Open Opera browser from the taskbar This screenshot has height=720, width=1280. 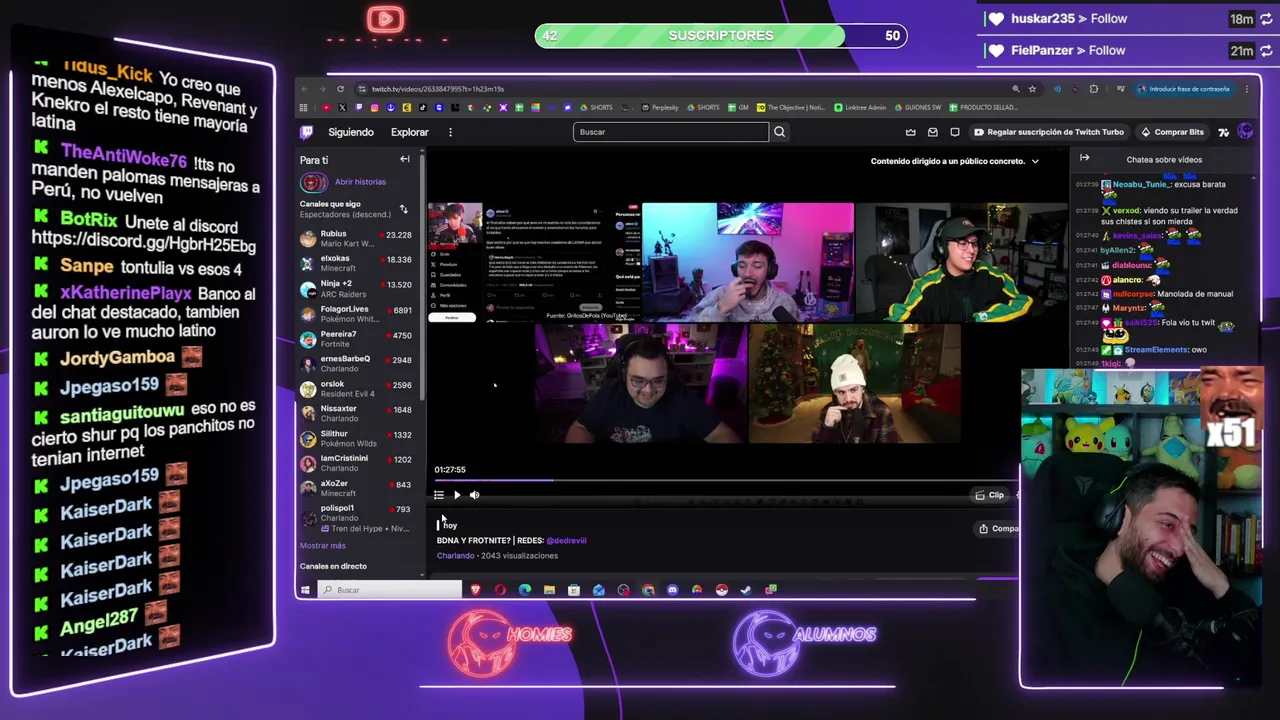click(x=500, y=590)
